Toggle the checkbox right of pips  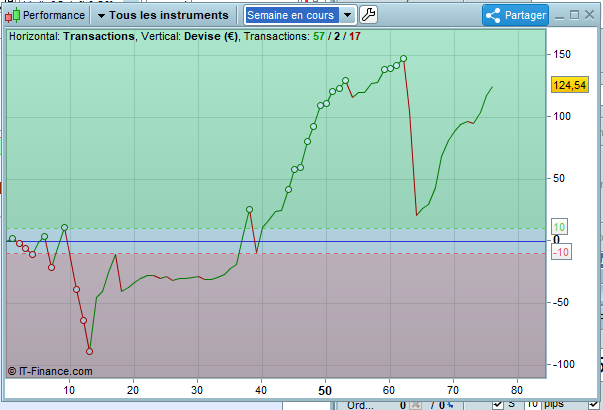594,405
